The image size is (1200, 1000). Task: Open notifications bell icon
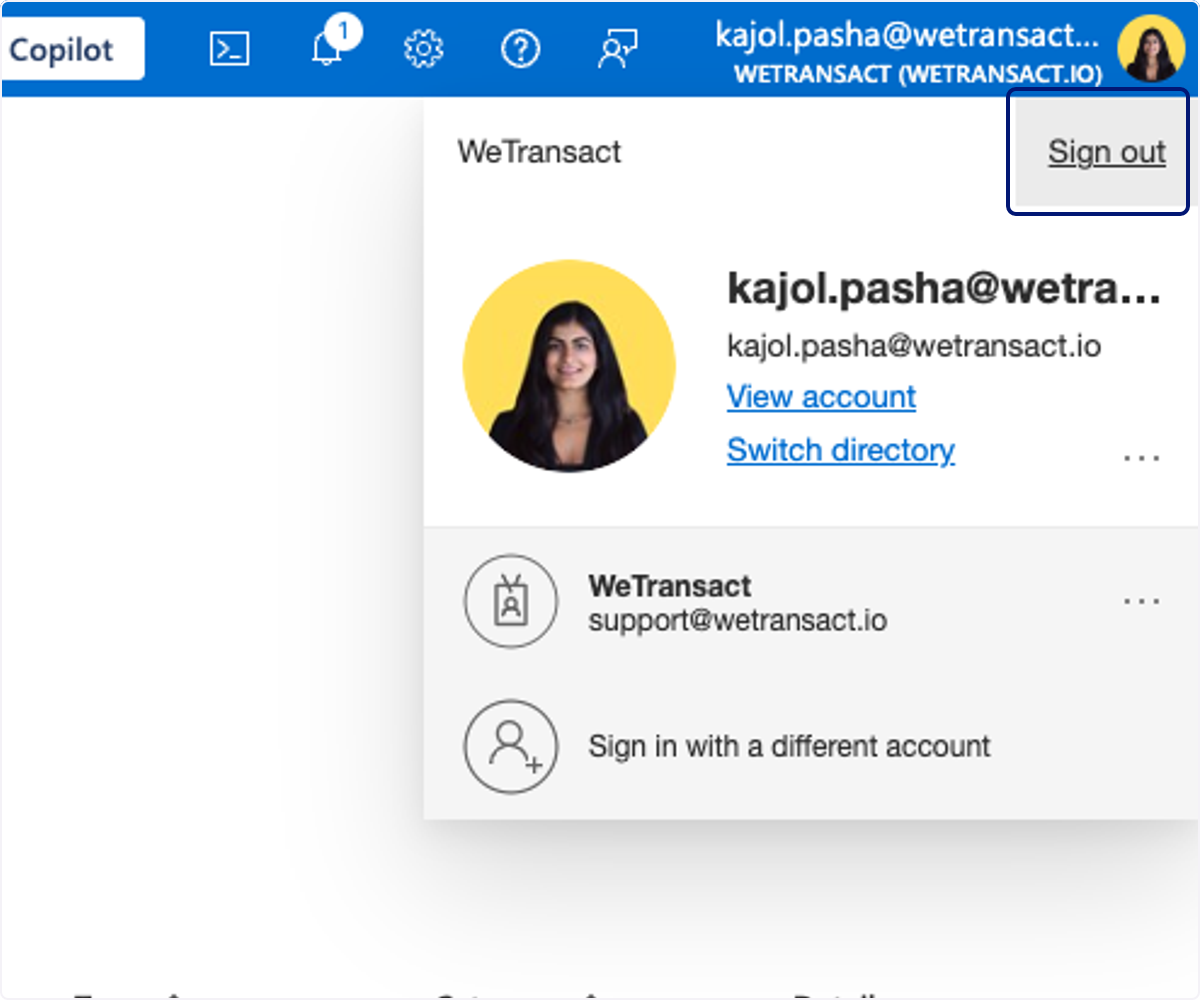tap(326, 48)
